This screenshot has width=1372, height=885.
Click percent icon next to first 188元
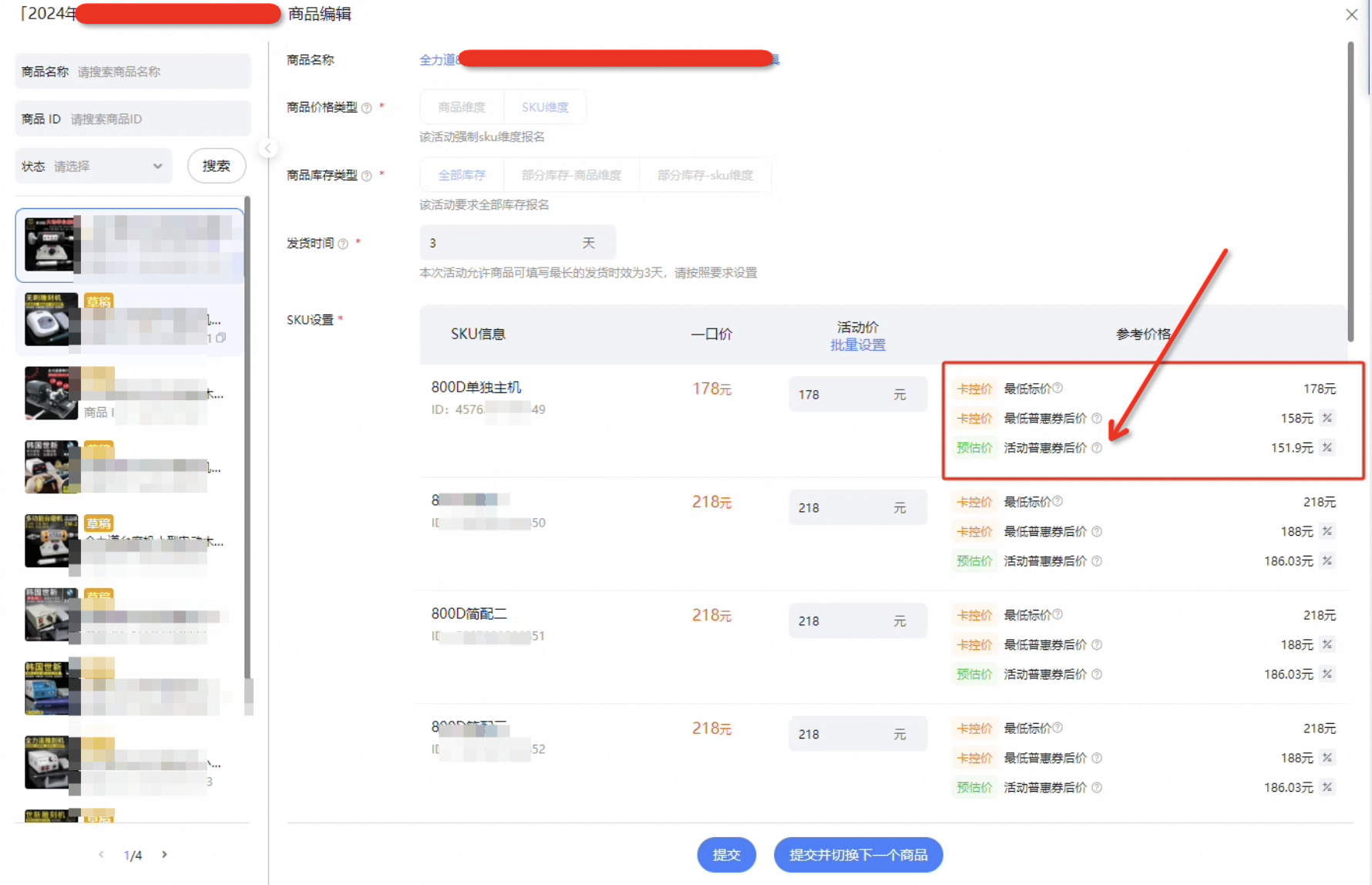[x=1327, y=531]
